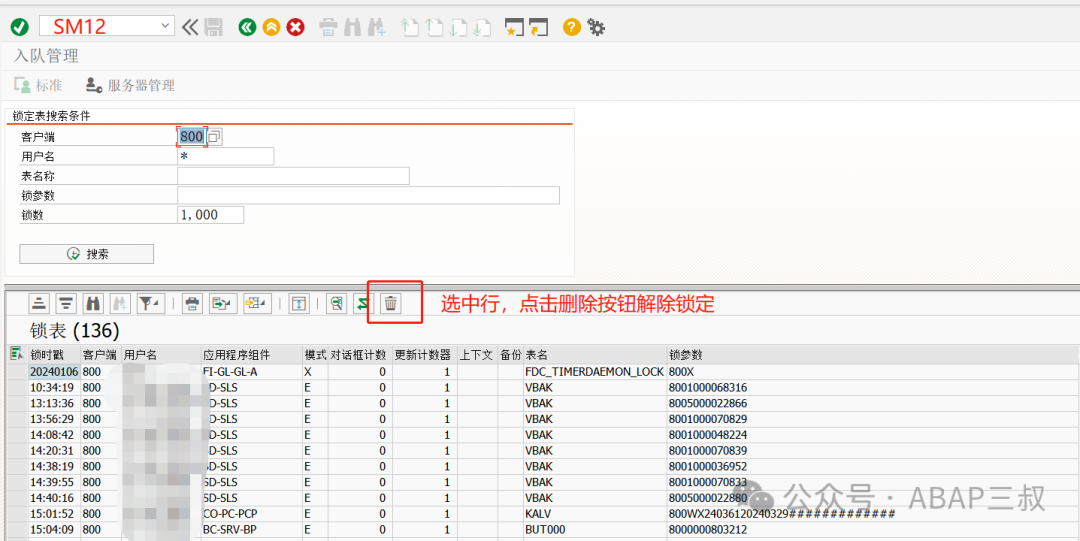Click the trash Delete lock icon

(391, 303)
